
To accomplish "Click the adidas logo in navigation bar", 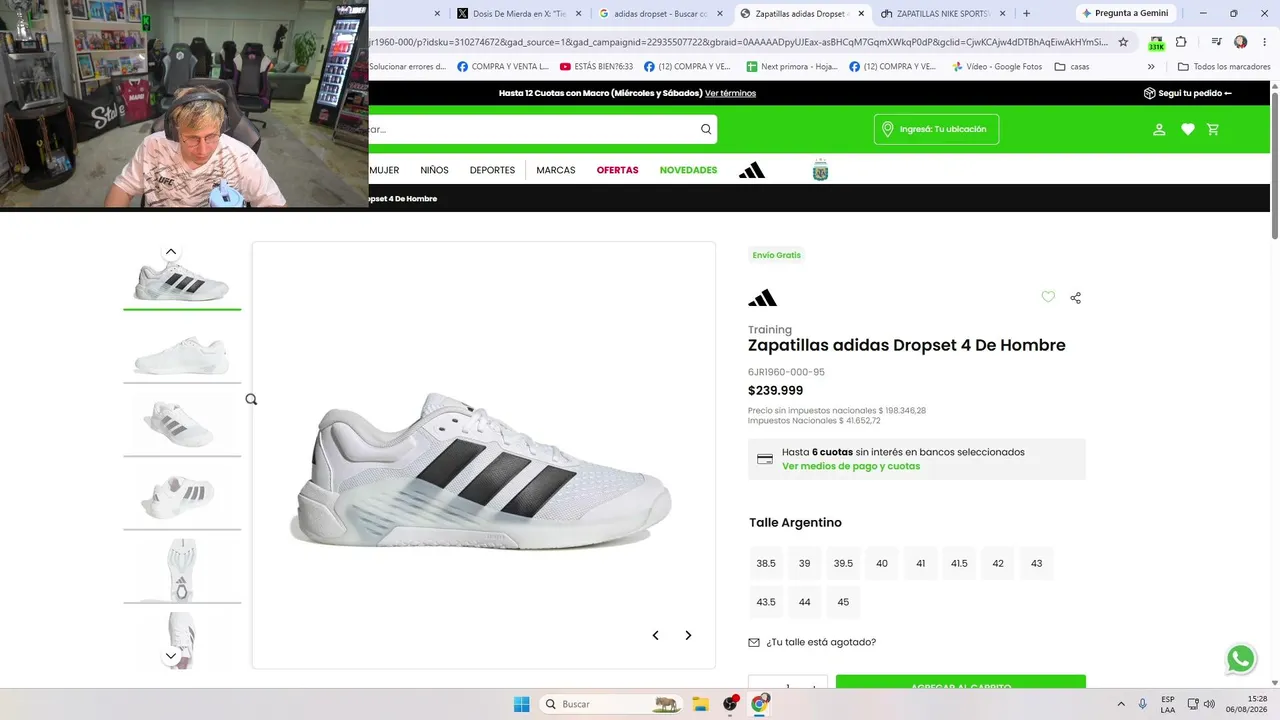I will 752,170.
